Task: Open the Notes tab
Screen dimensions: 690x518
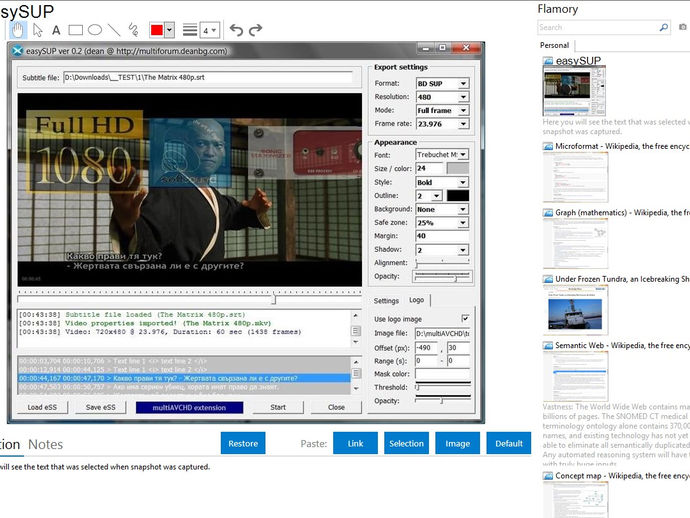Action: pyautogui.click(x=45, y=445)
